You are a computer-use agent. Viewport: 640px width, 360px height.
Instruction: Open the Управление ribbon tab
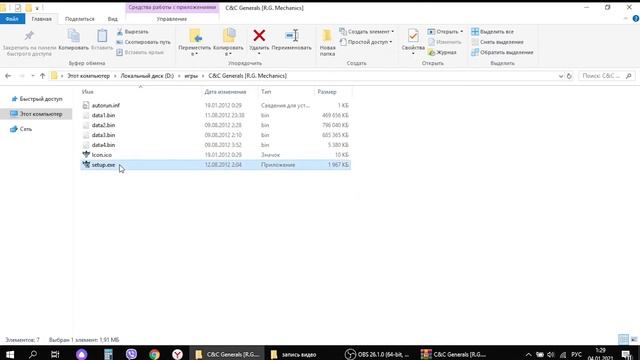click(x=172, y=19)
